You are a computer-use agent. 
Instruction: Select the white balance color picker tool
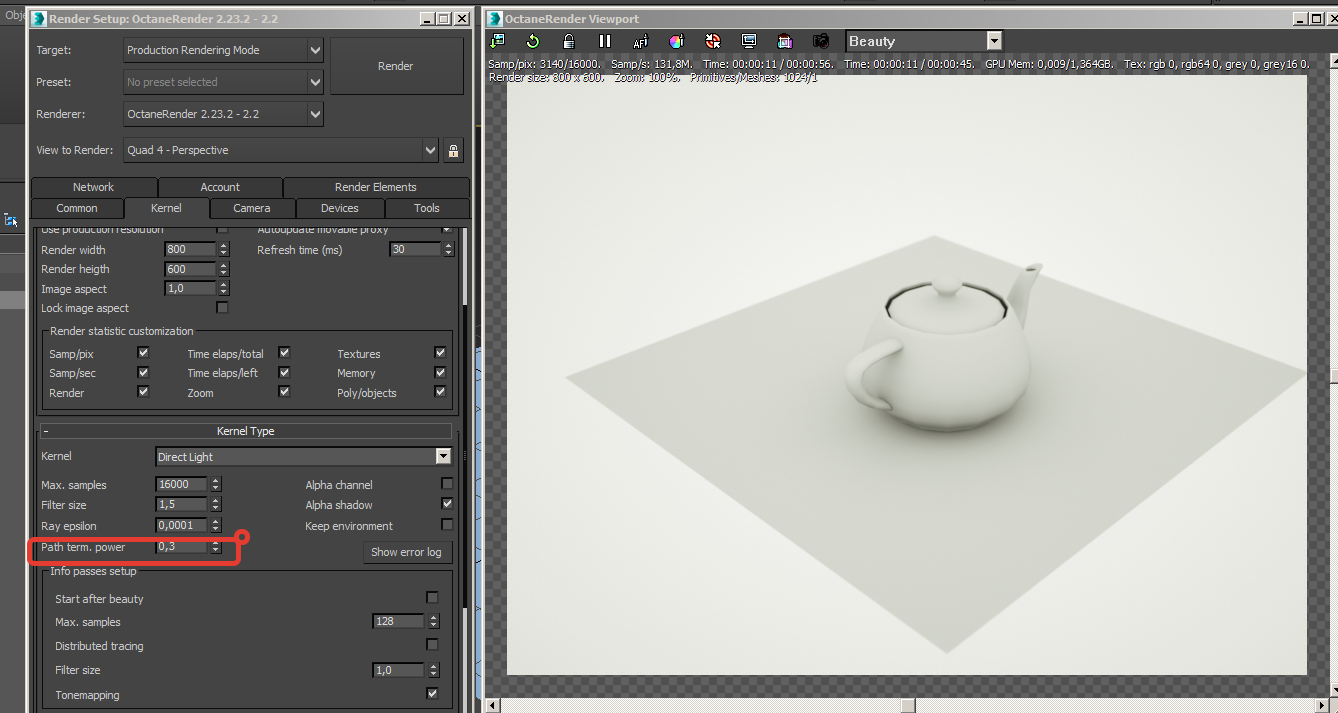click(677, 41)
